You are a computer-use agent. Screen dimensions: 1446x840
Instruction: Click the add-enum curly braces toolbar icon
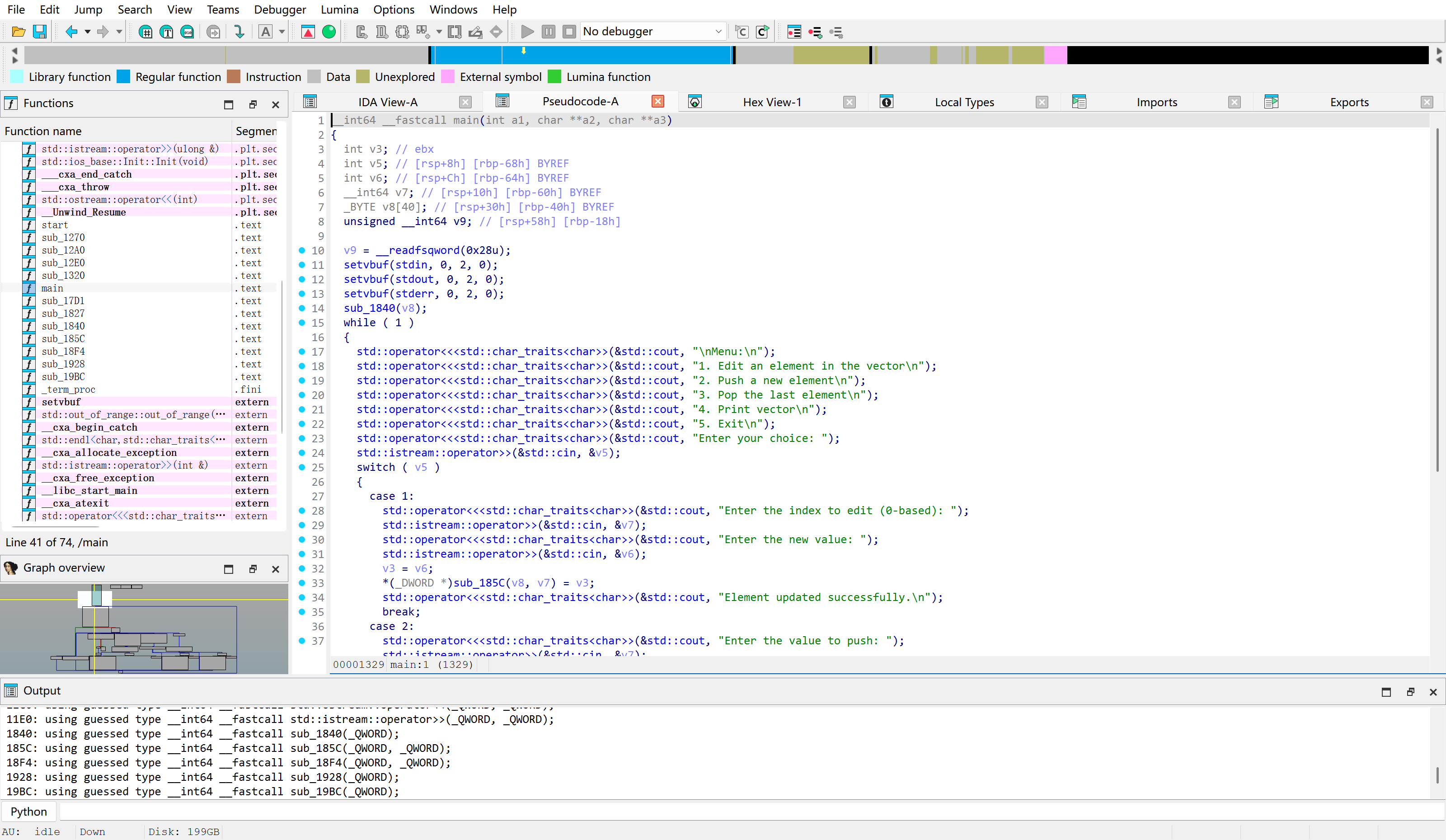(x=402, y=32)
